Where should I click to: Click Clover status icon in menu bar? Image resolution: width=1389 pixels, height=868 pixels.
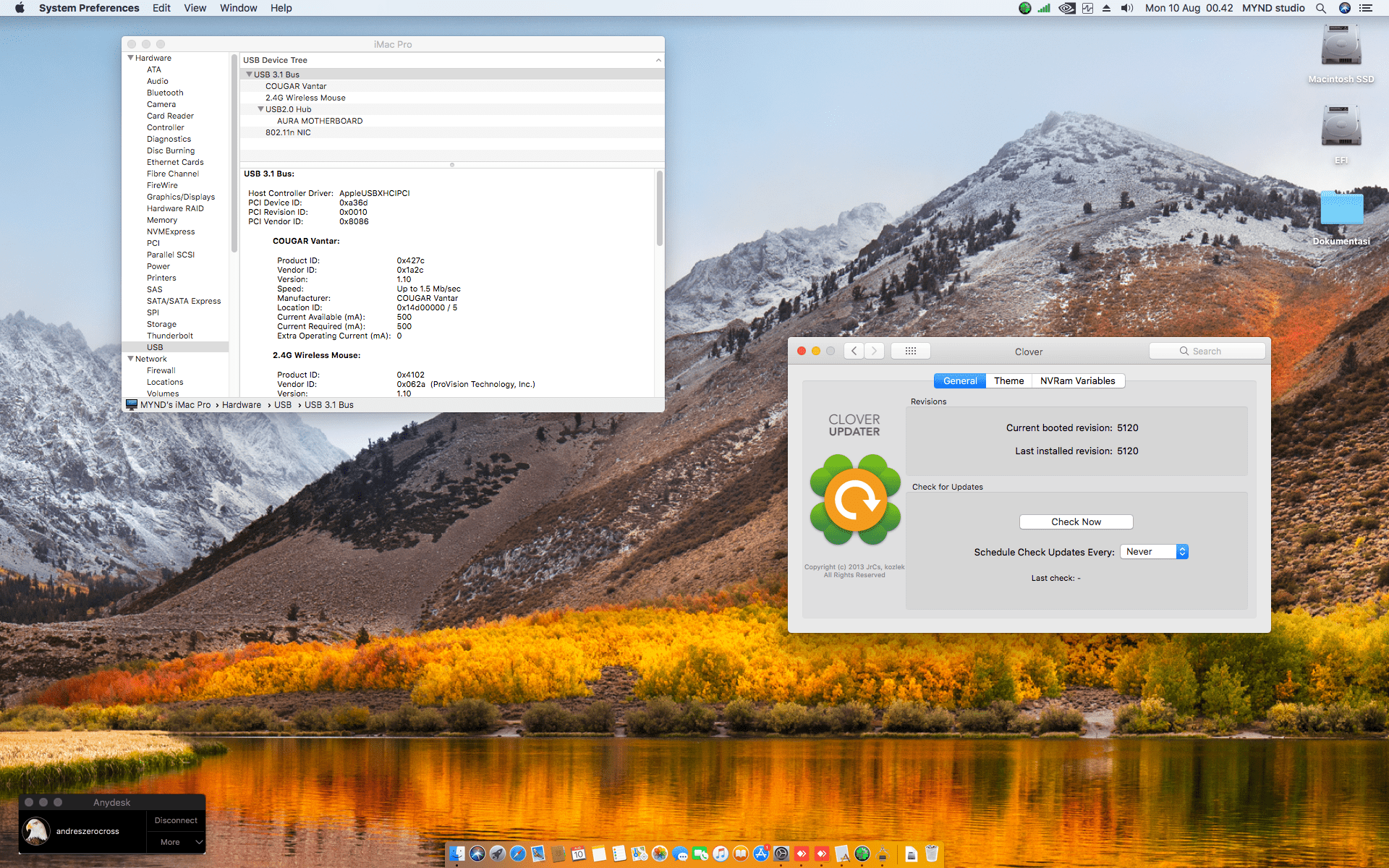[1025, 8]
